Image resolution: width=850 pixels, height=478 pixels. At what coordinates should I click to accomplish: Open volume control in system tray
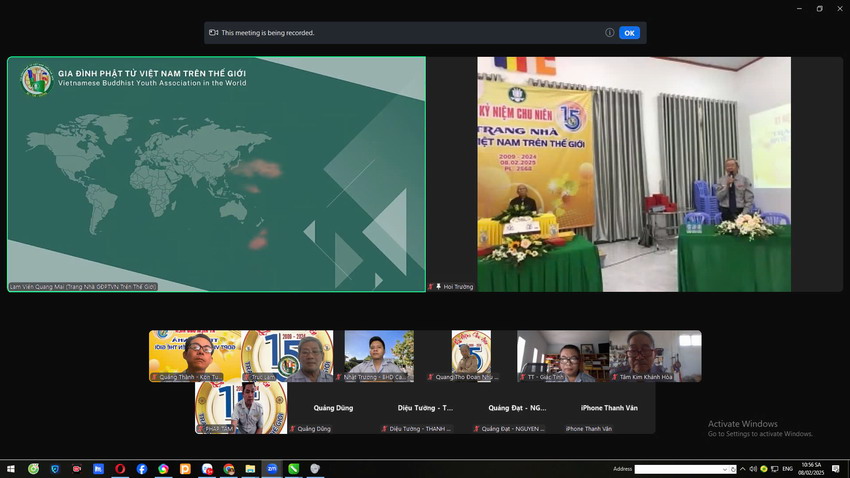tap(753, 469)
